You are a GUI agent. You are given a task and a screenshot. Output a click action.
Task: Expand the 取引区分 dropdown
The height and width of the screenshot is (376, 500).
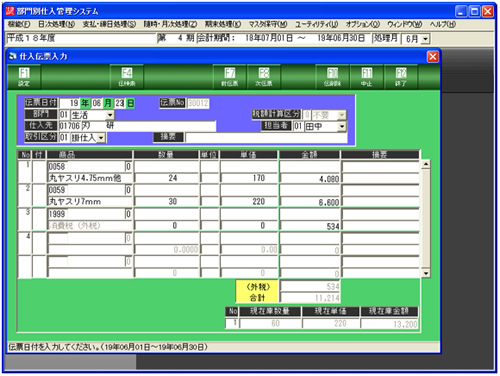(x=101, y=138)
